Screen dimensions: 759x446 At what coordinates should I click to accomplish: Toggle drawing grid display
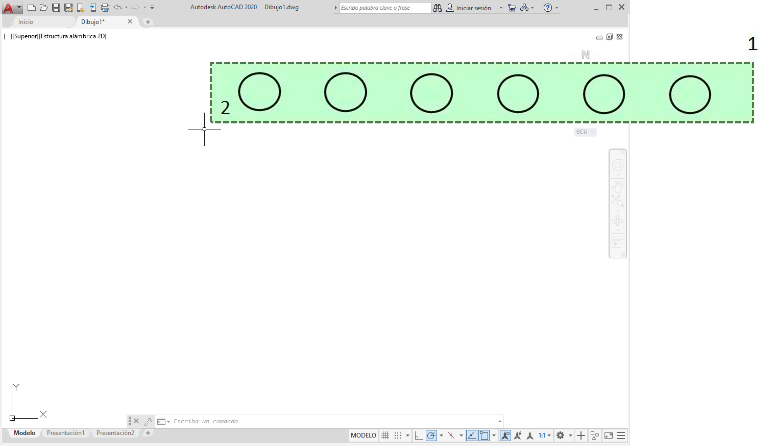[x=385, y=435]
